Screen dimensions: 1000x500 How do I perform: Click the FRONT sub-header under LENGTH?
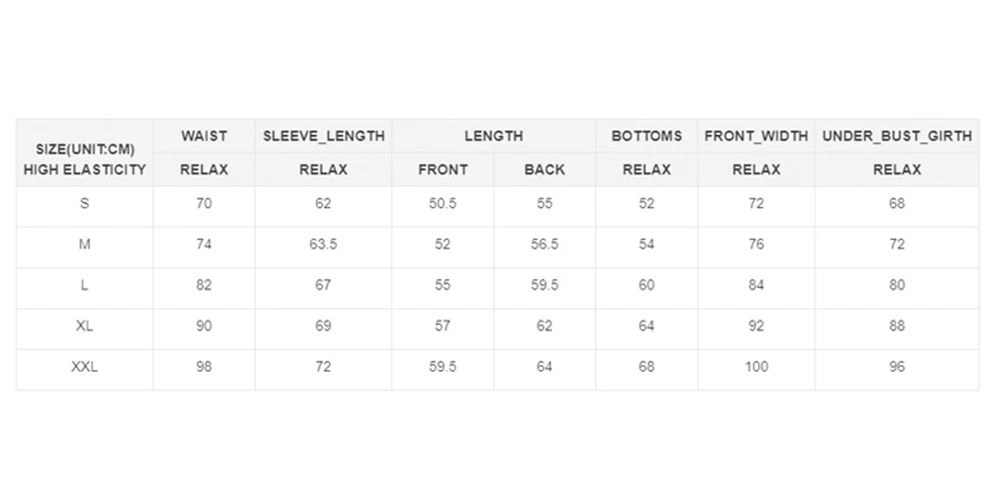pyautogui.click(x=442, y=170)
